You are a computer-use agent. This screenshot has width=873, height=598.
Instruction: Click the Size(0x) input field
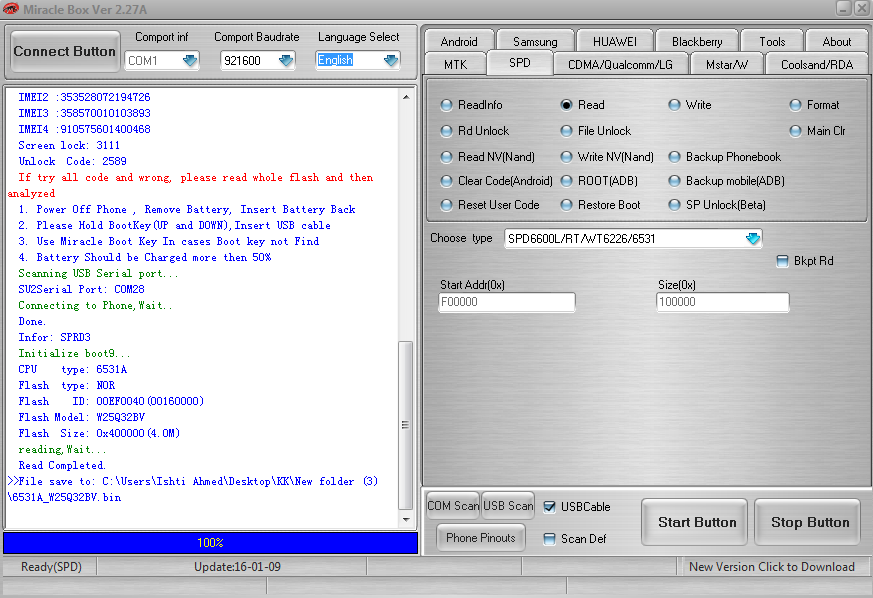click(x=722, y=302)
